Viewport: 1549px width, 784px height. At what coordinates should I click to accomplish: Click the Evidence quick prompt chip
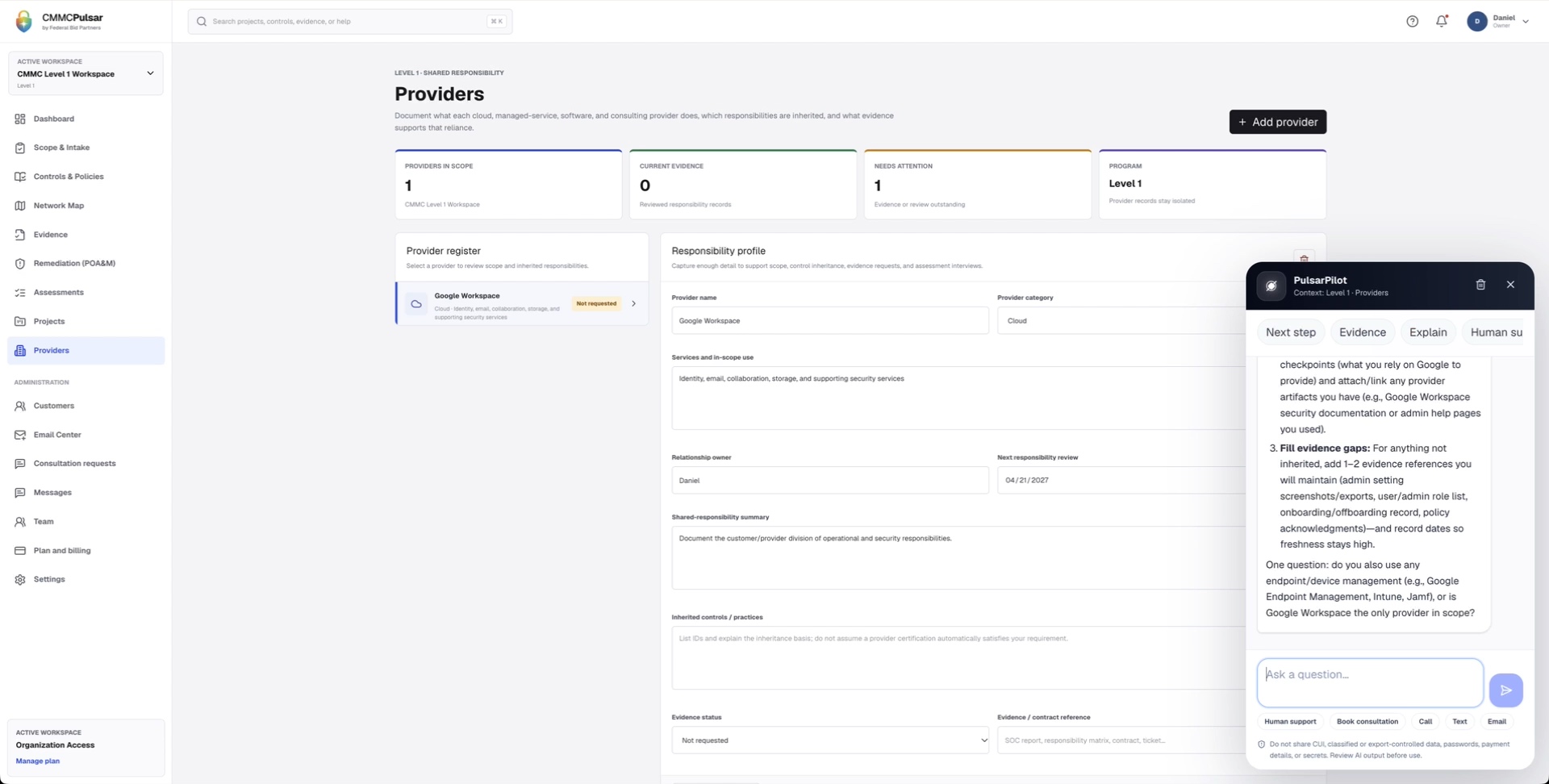[x=1362, y=332]
